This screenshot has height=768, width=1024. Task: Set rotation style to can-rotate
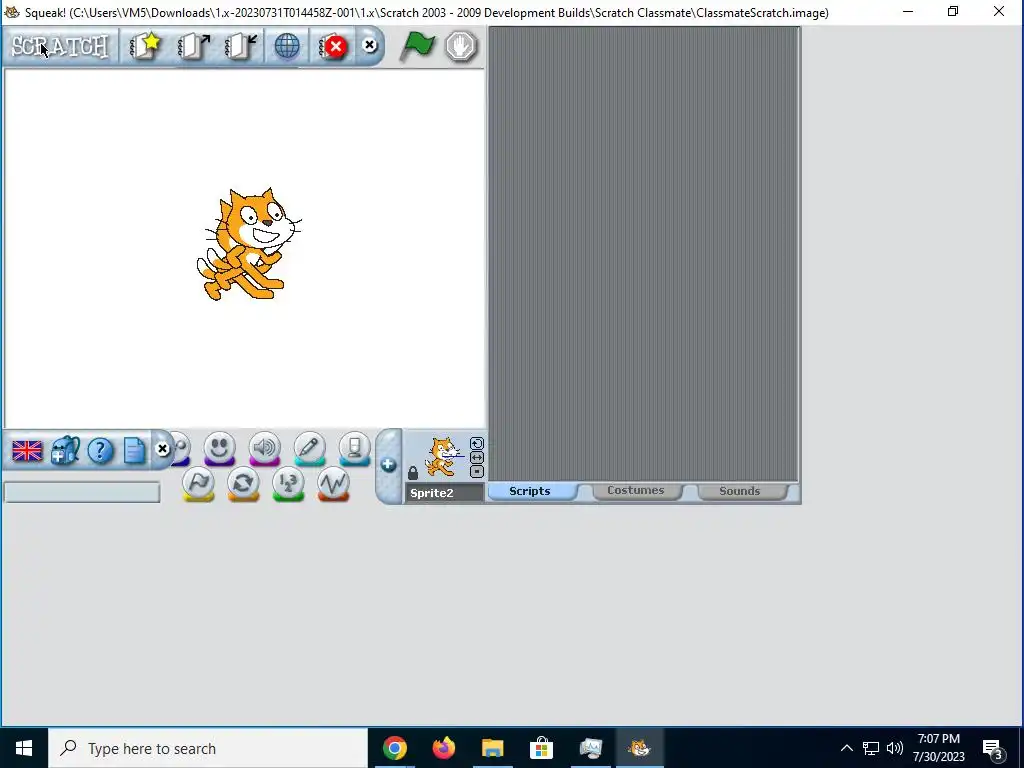[477, 443]
